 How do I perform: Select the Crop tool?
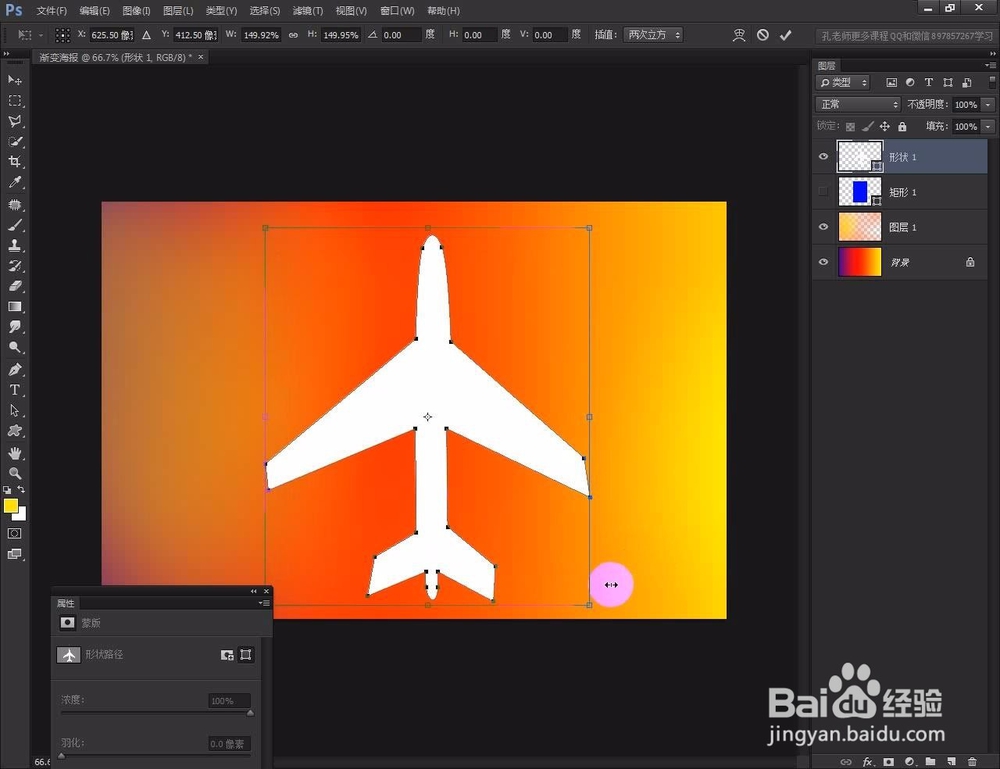[x=14, y=162]
